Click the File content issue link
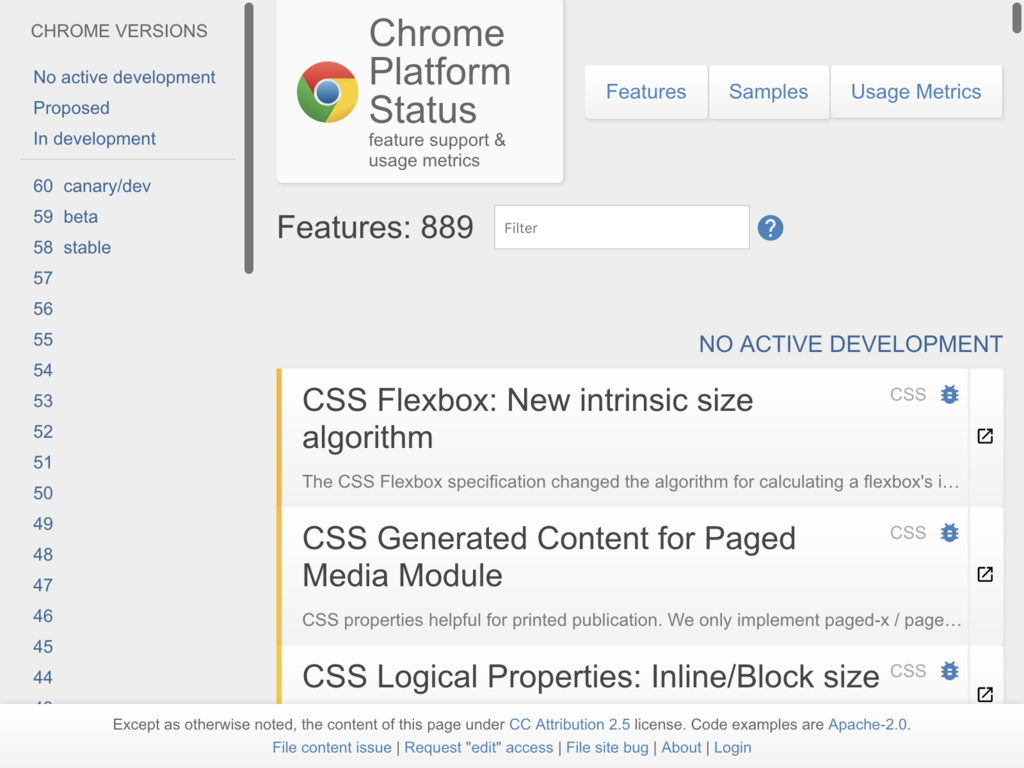Screen dimensions: 1024x768 point(332,747)
